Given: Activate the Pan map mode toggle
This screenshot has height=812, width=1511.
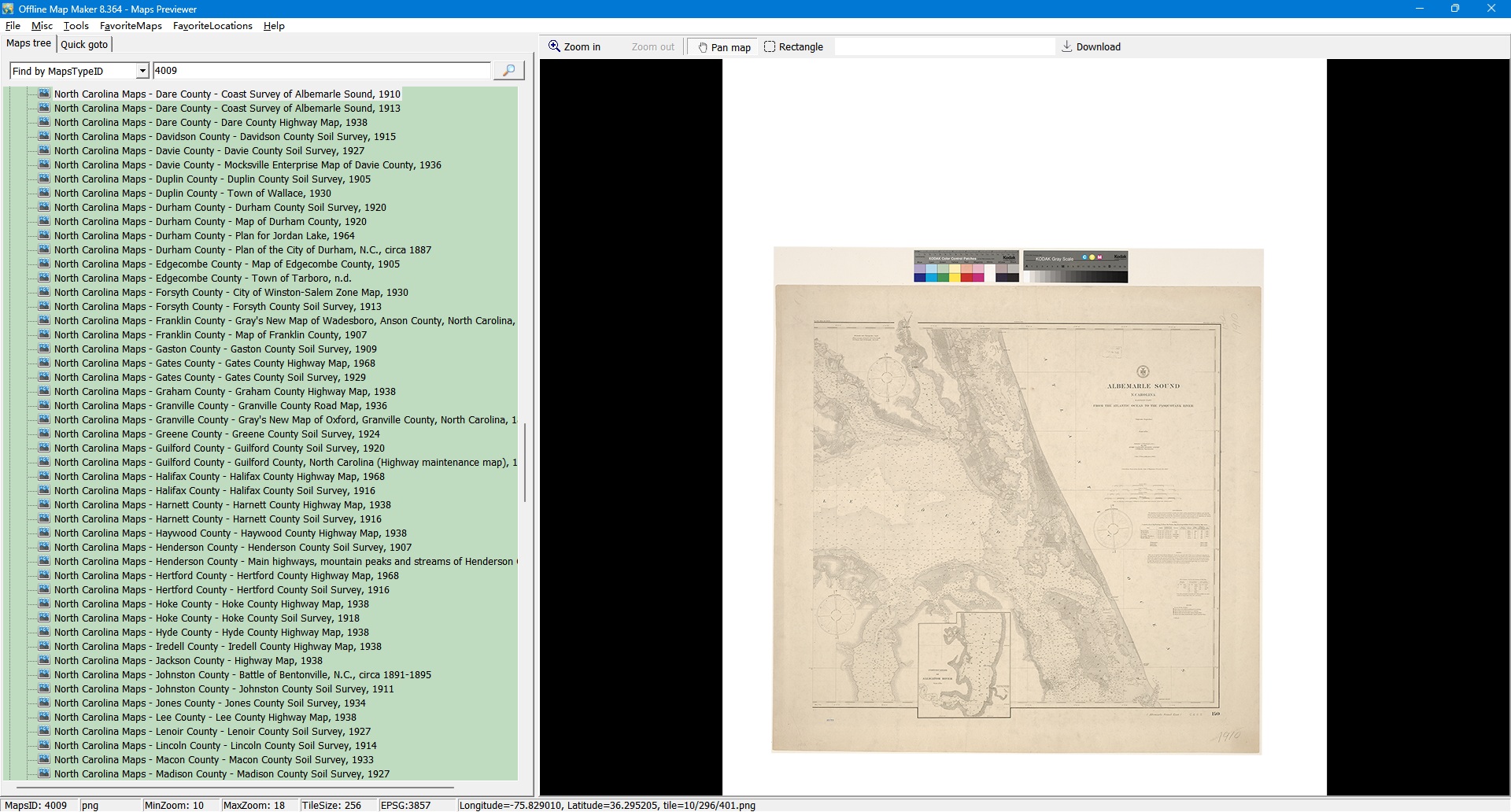Looking at the screenshot, I should point(723,47).
